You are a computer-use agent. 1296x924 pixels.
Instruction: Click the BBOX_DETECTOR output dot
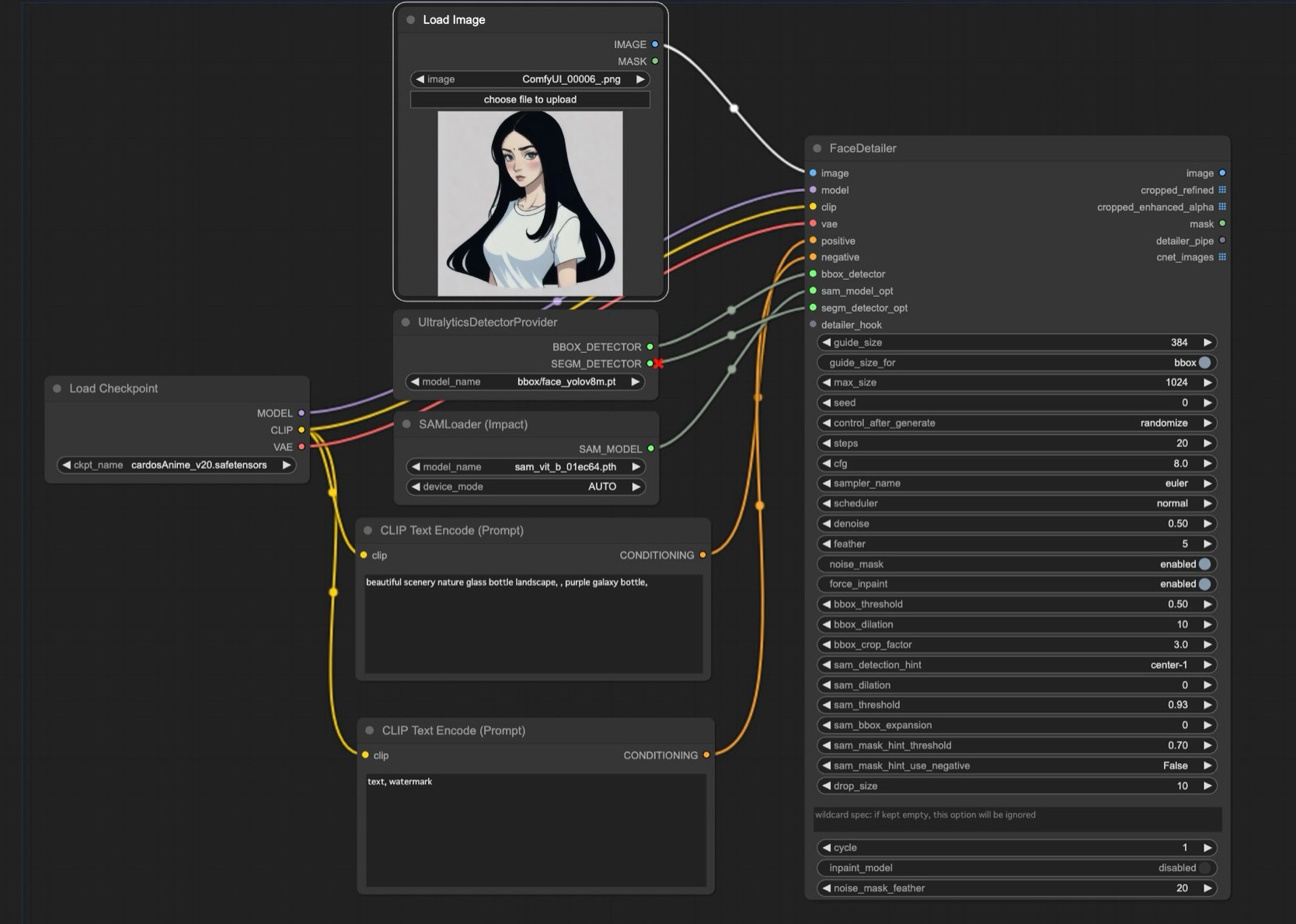(x=650, y=347)
